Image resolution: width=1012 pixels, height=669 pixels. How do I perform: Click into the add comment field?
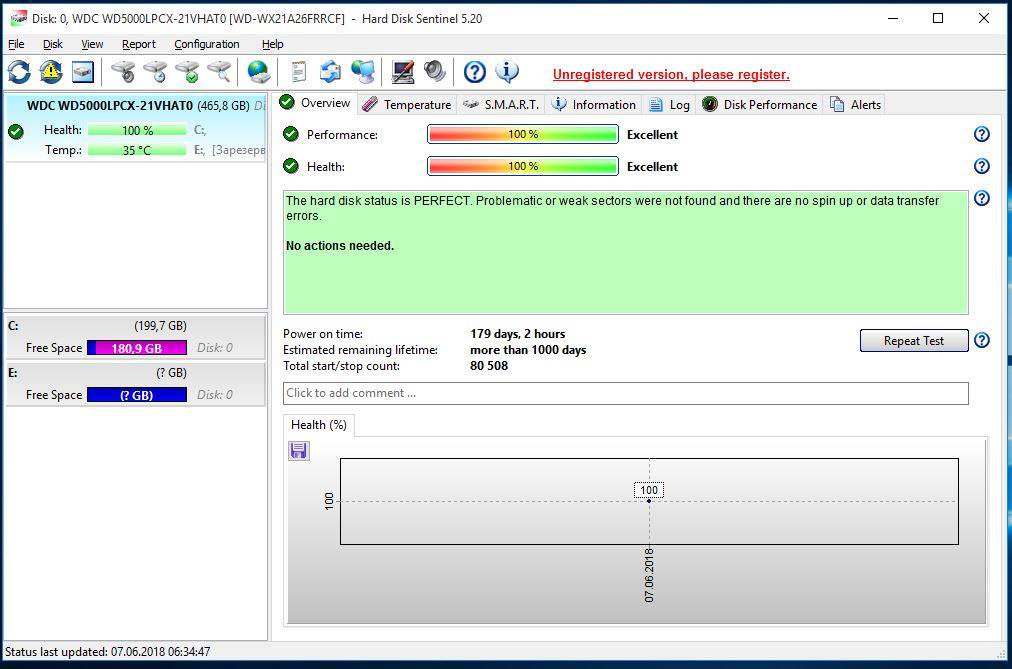coord(625,393)
